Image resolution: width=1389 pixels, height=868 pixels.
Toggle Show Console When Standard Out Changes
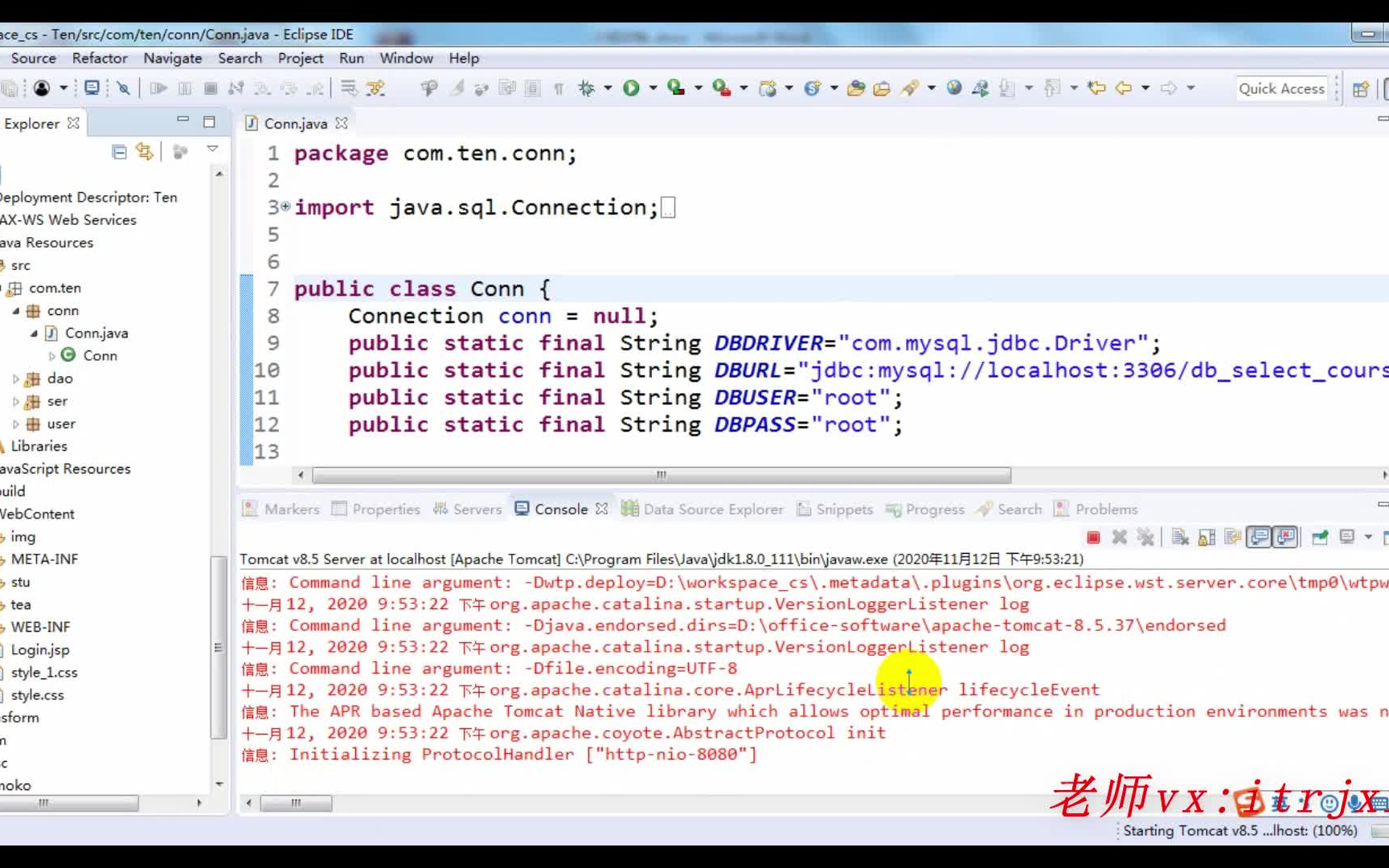point(1260,537)
